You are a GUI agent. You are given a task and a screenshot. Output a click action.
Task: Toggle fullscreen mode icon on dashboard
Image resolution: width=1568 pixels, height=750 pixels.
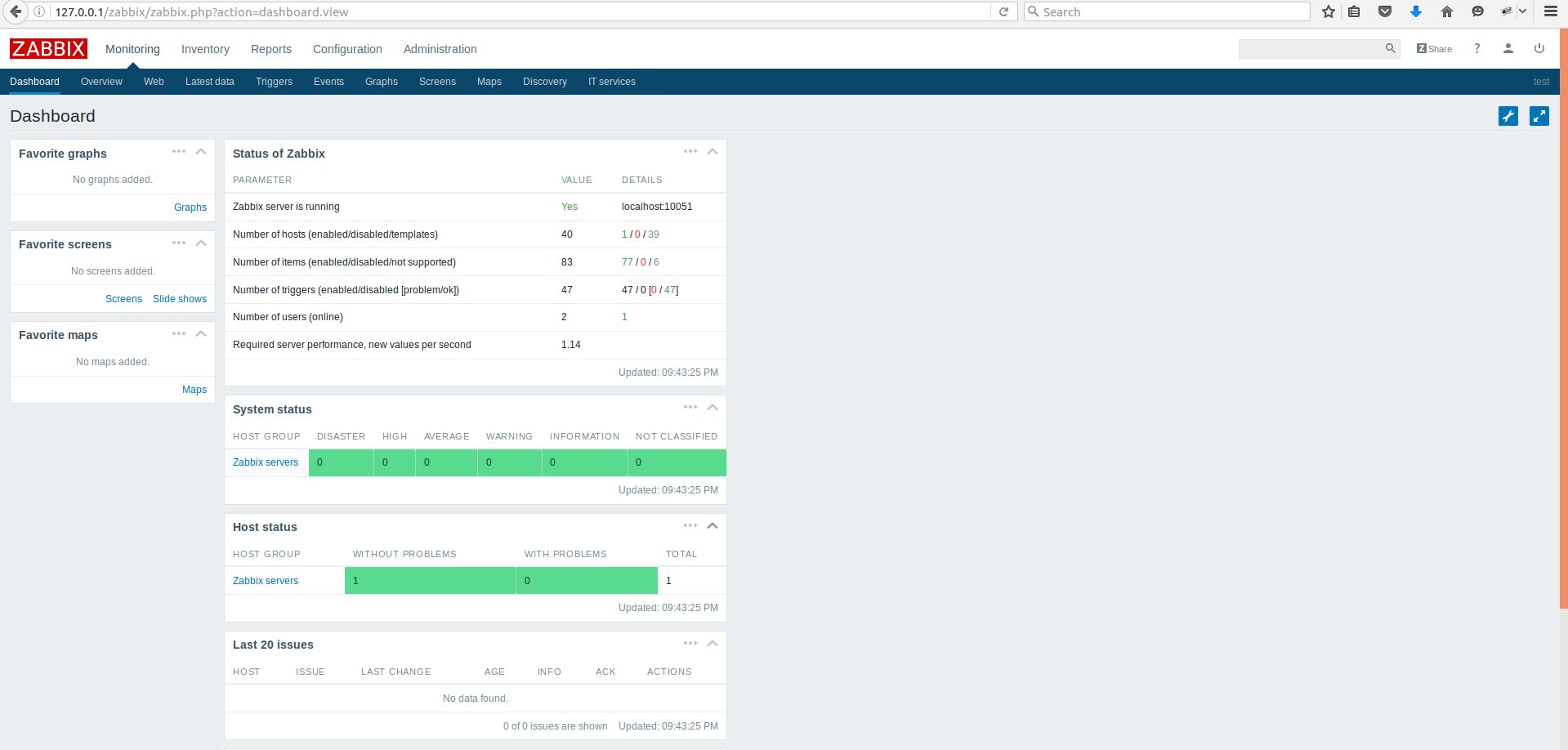click(1539, 116)
